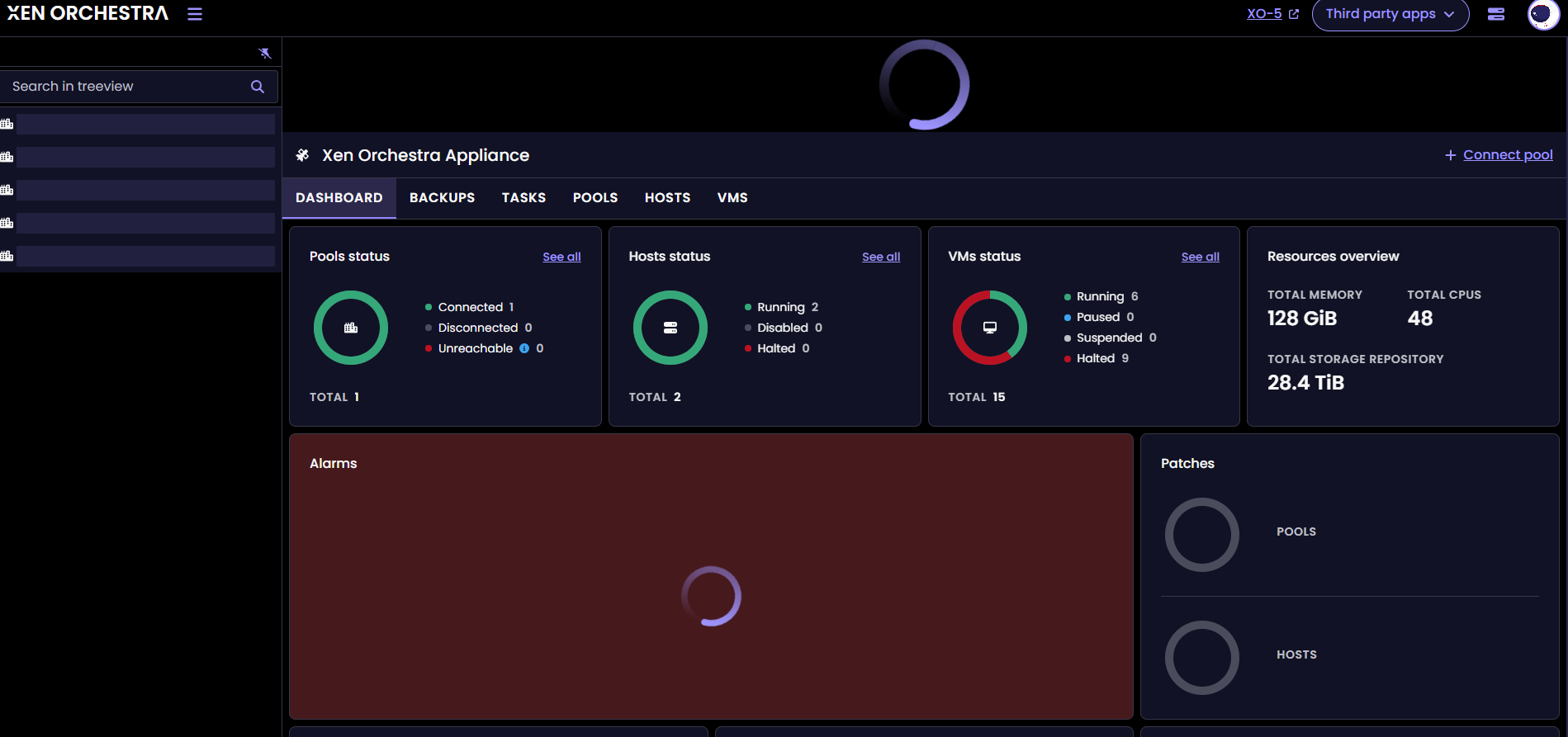Click the Connected pools legend entry
Viewport: 1568px width, 737px height.
470,307
